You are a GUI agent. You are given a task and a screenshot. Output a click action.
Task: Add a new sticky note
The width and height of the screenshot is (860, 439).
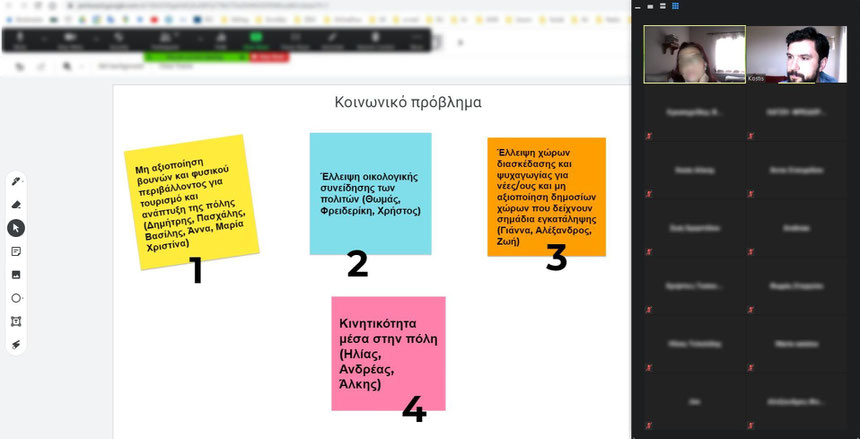16,251
